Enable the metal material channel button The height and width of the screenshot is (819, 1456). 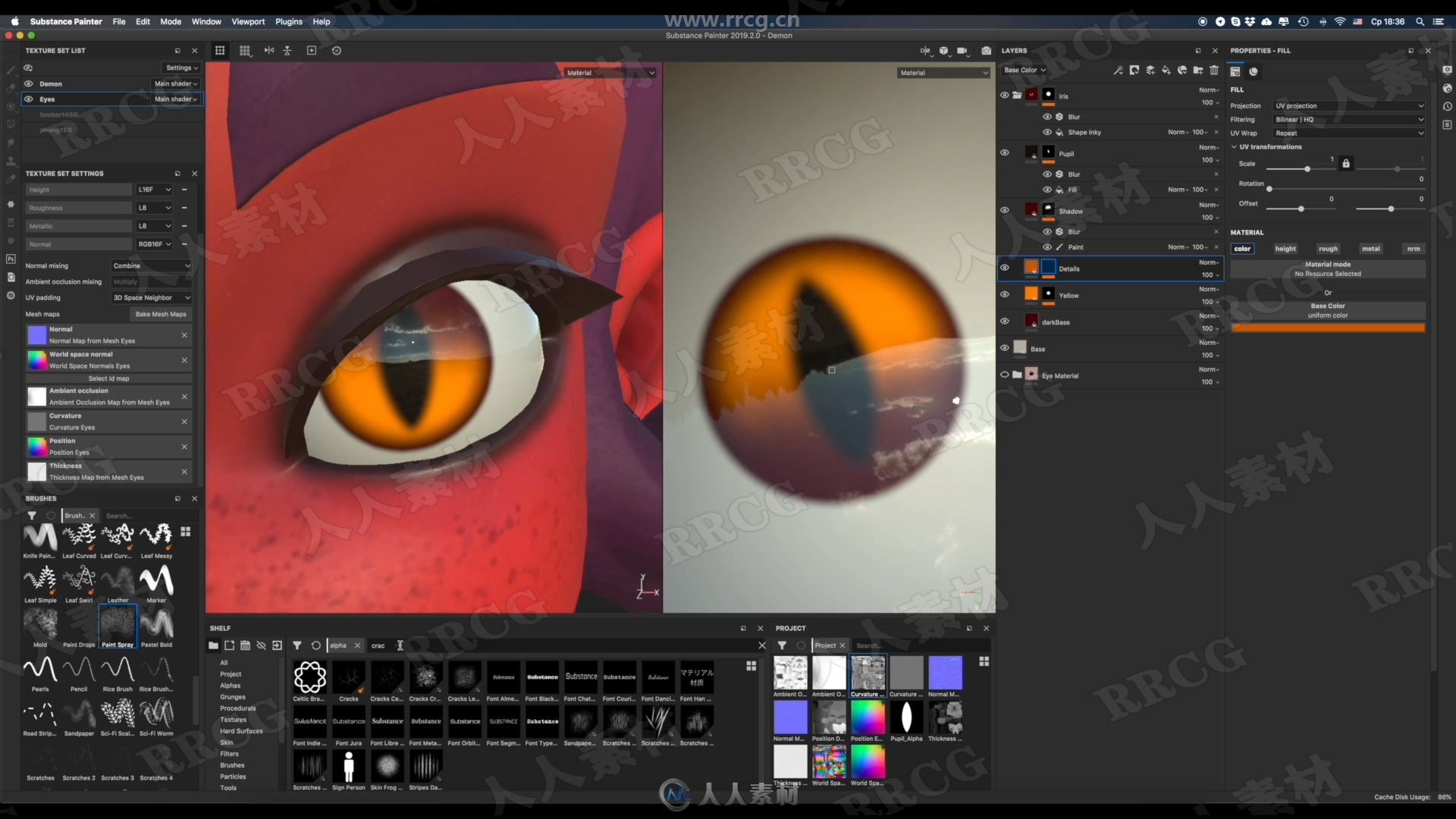tap(1370, 249)
